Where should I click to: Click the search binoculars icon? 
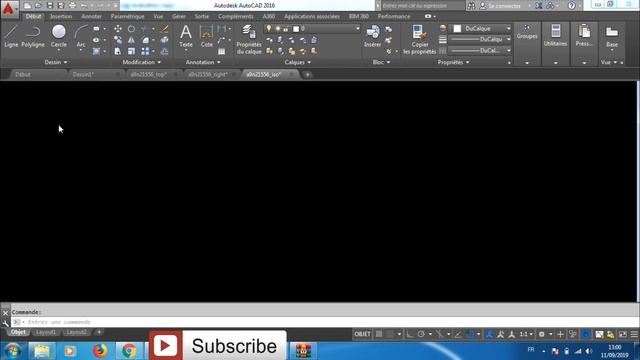(x=471, y=6)
